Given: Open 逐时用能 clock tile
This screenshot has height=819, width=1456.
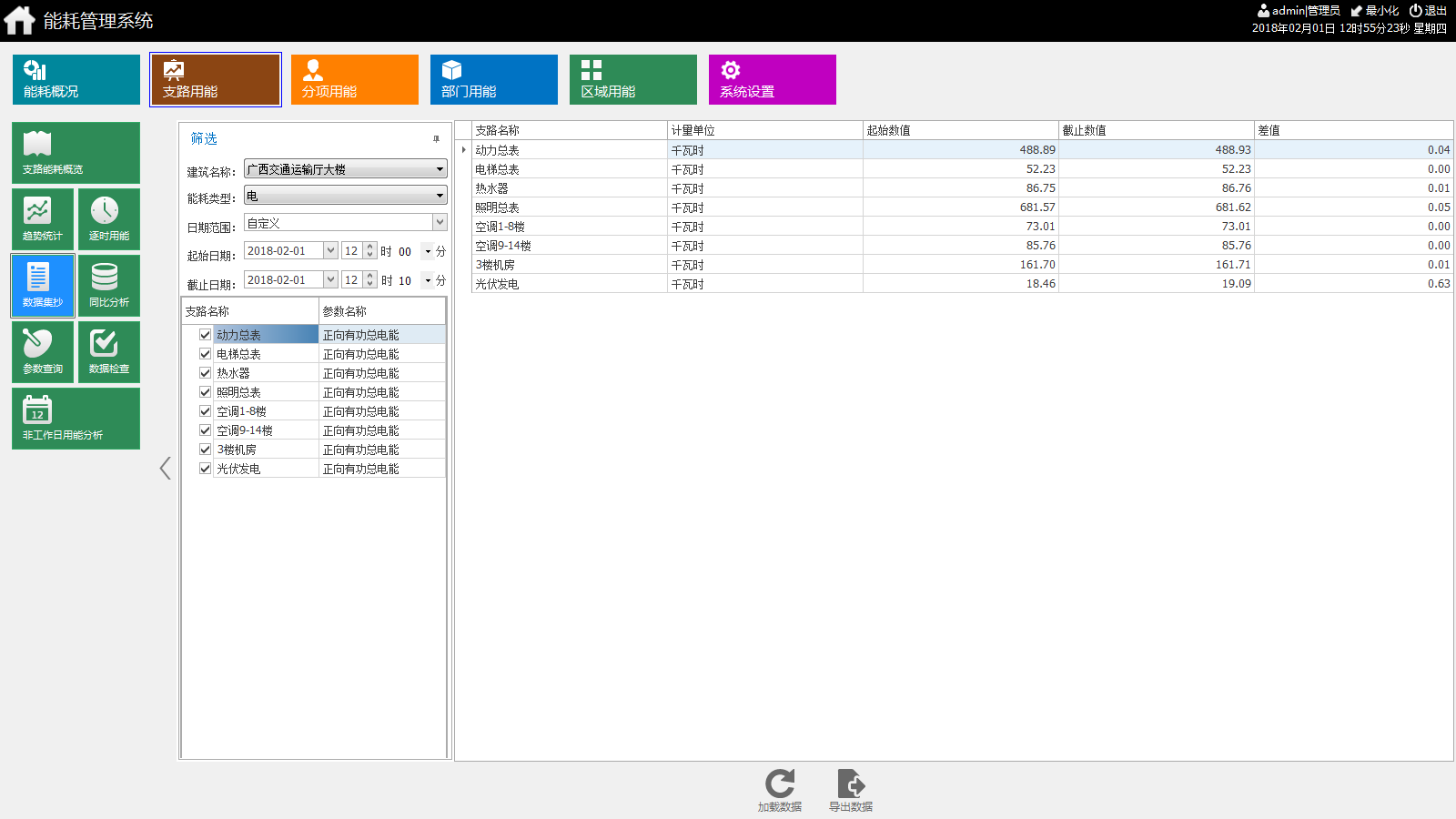Looking at the screenshot, I should pos(109,219).
